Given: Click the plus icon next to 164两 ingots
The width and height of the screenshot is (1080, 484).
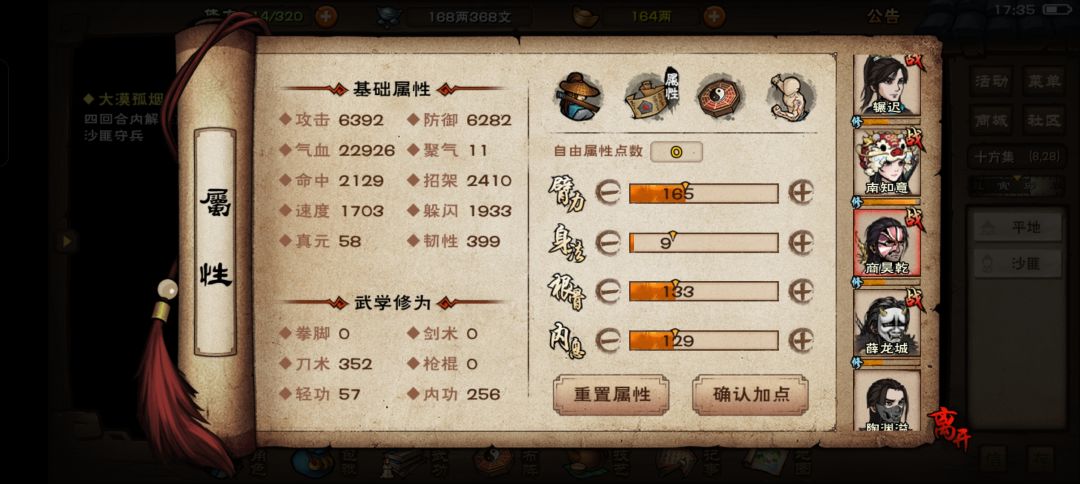Looking at the screenshot, I should 714,16.
